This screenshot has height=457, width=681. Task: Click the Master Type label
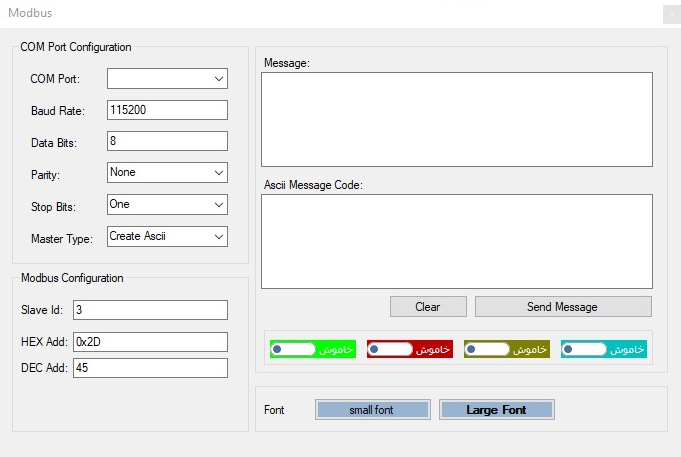pos(62,239)
